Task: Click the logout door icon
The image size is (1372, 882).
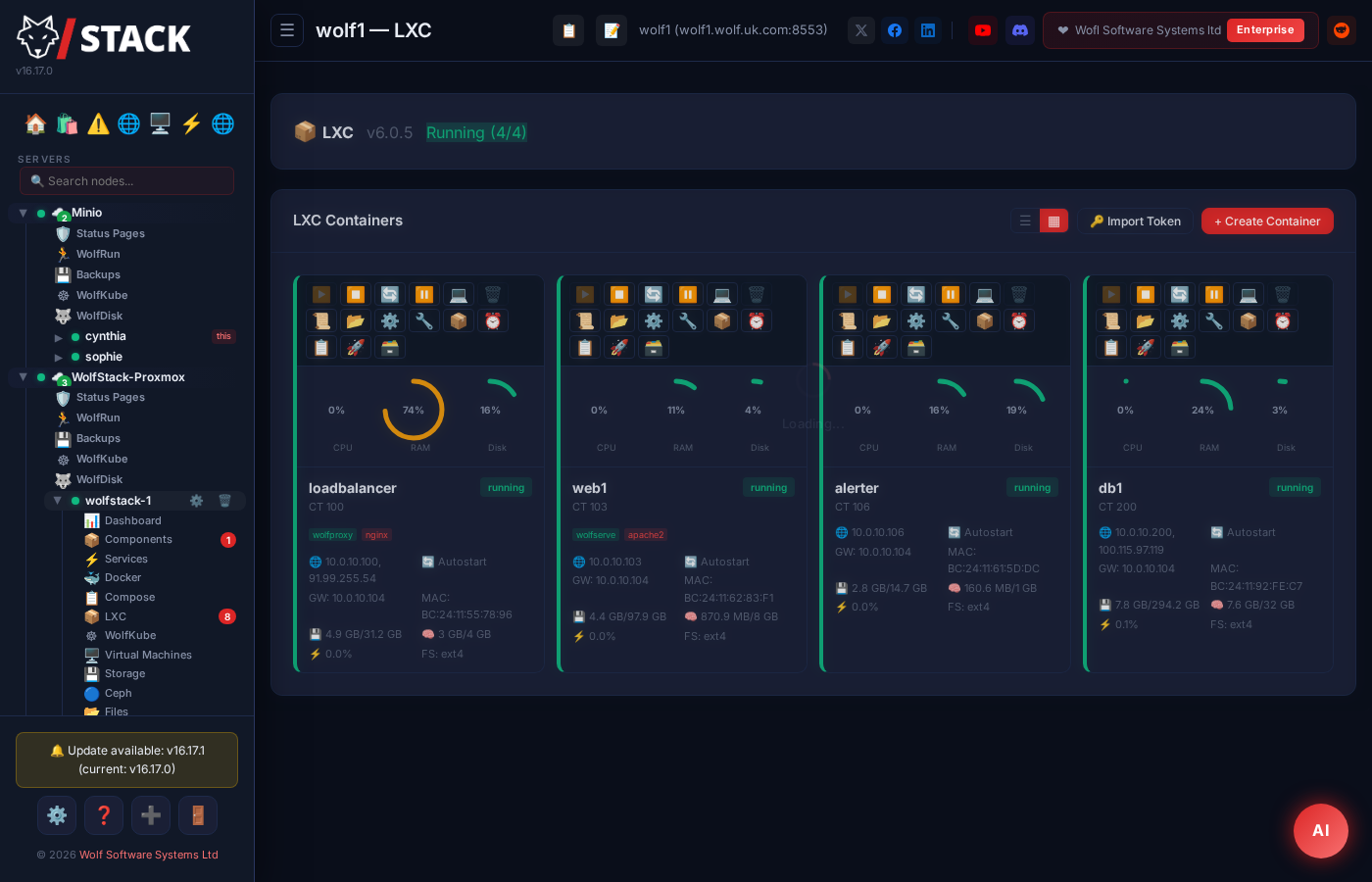Action: coord(198,815)
